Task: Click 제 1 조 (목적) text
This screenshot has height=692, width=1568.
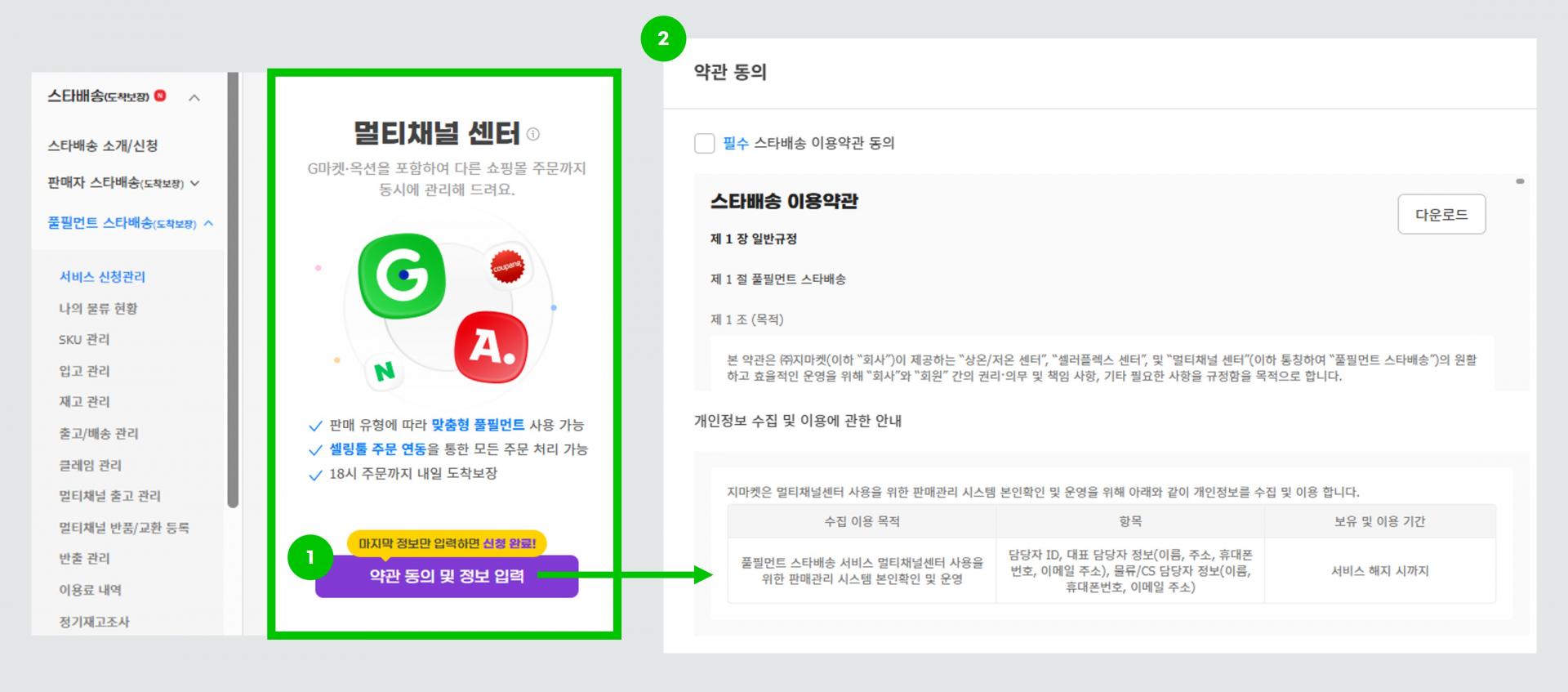Action: click(746, 319)
